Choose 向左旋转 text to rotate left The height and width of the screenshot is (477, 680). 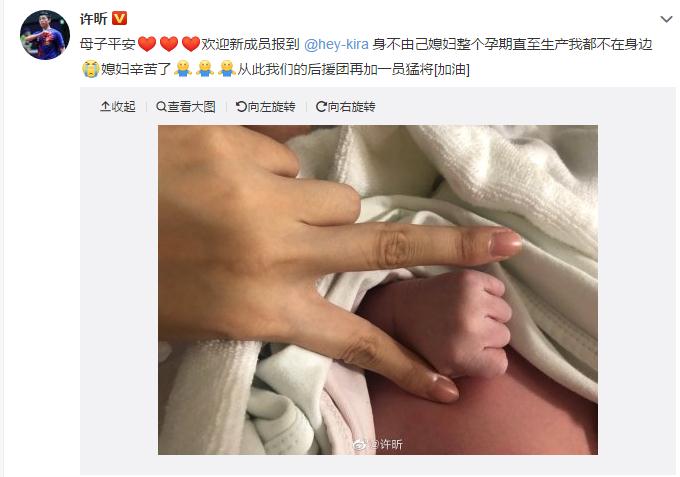coord(271,106)
